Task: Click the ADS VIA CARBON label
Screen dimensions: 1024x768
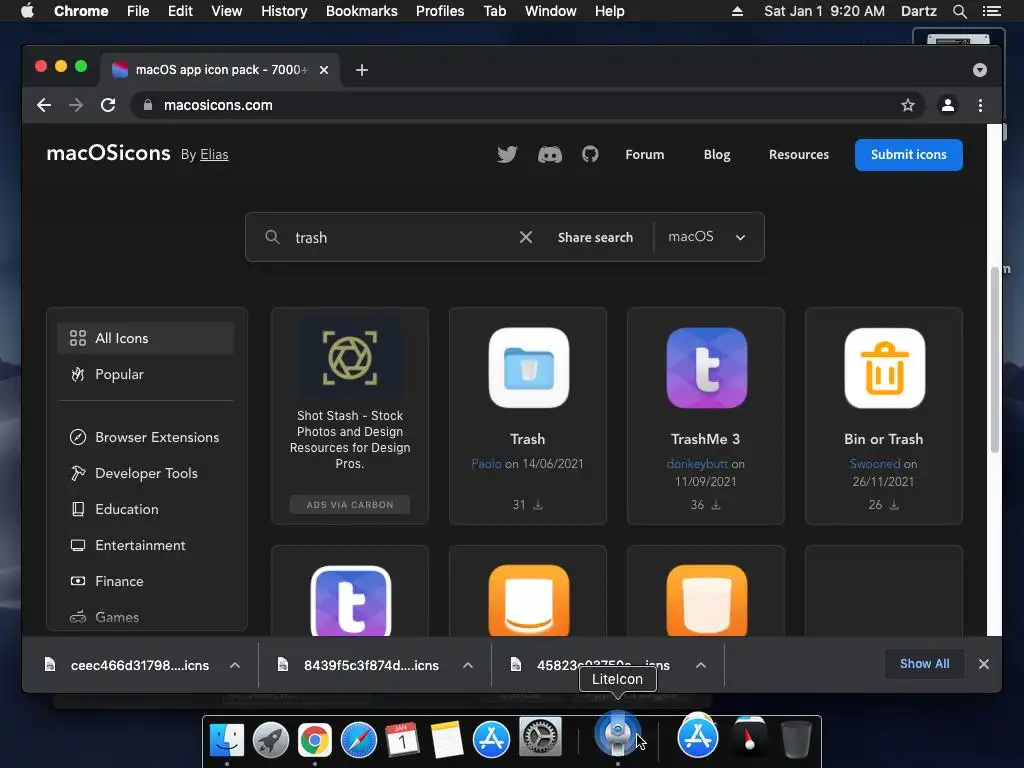Action: click(350, 505)
